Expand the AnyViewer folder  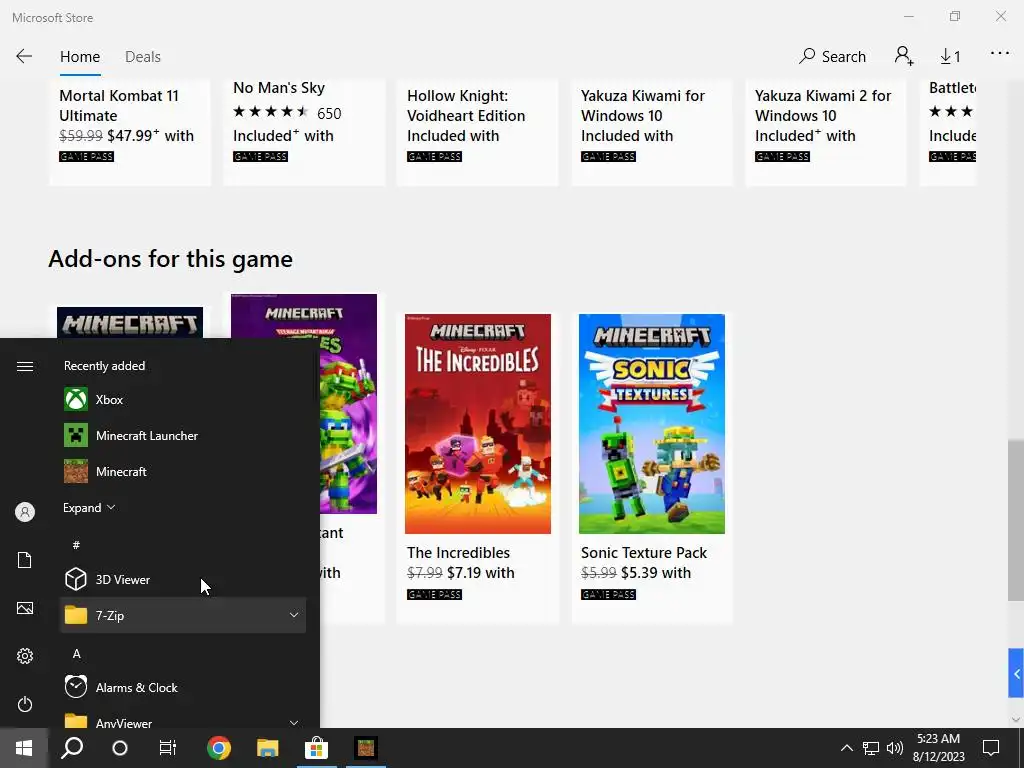pos(183,722)
